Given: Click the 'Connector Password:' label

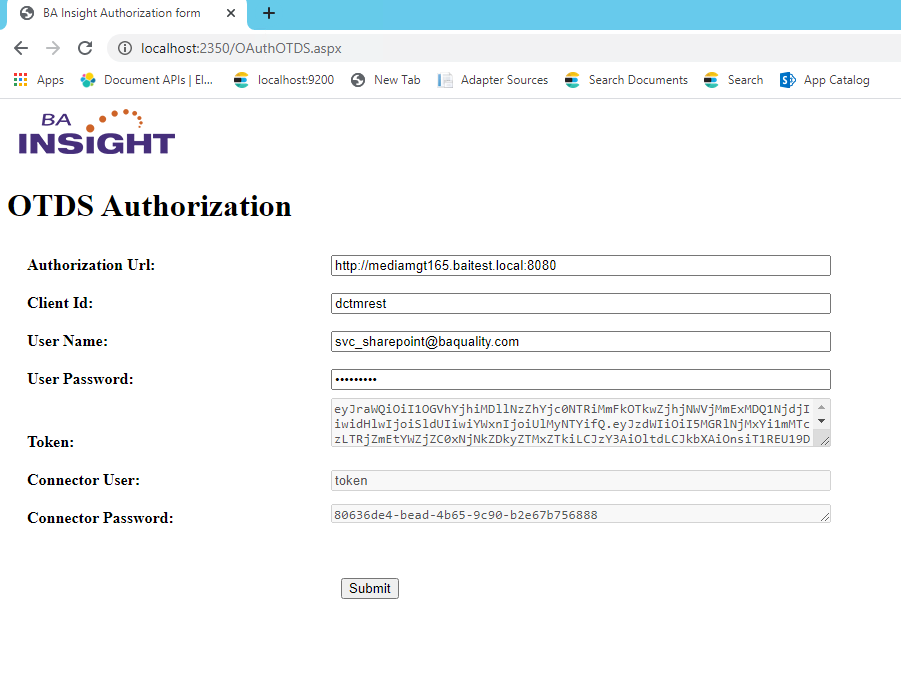Looking at the screenshot, I should pyautogui.click(x=101, y=518).
